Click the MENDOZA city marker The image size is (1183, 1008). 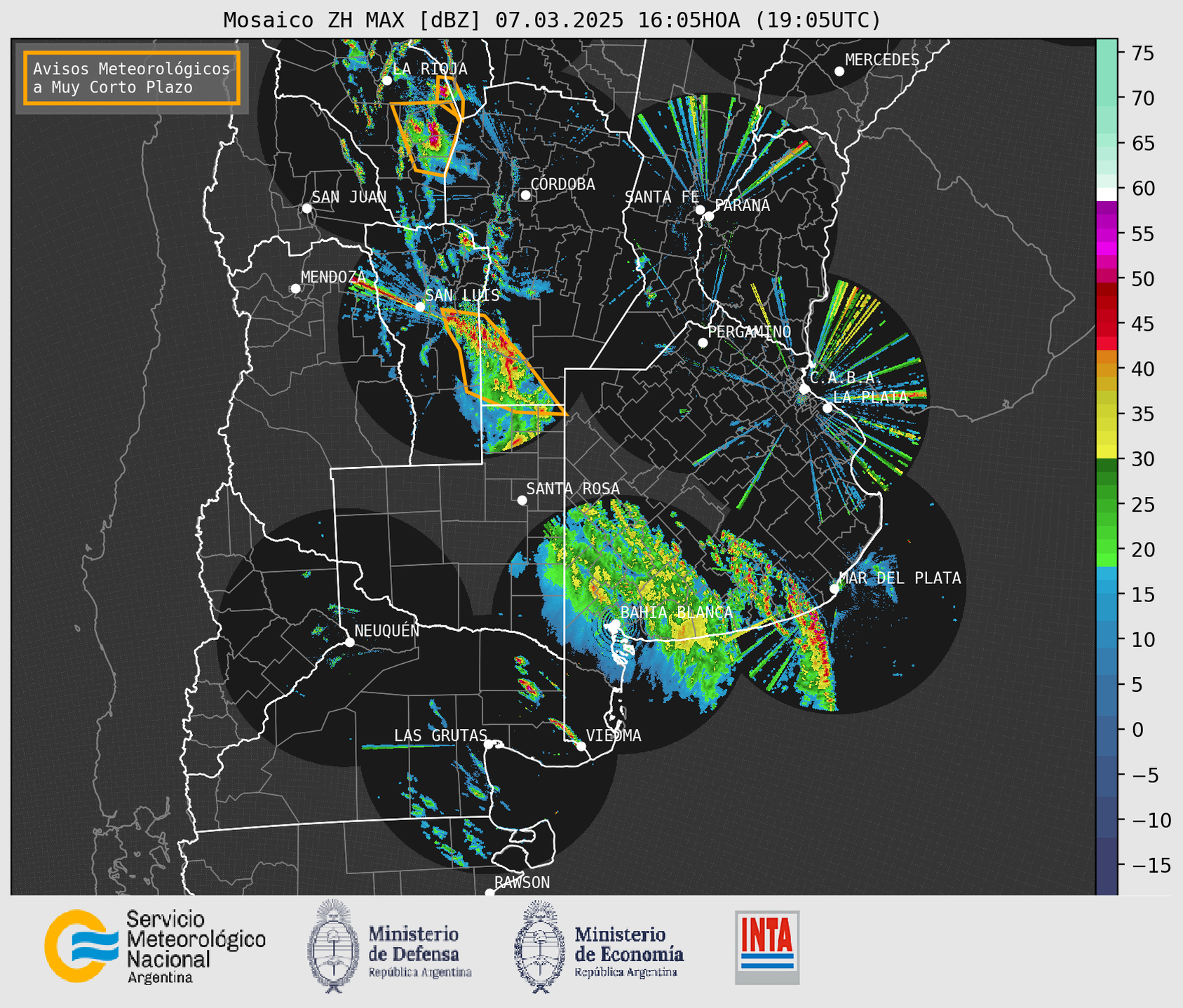[x=296, y=289]
